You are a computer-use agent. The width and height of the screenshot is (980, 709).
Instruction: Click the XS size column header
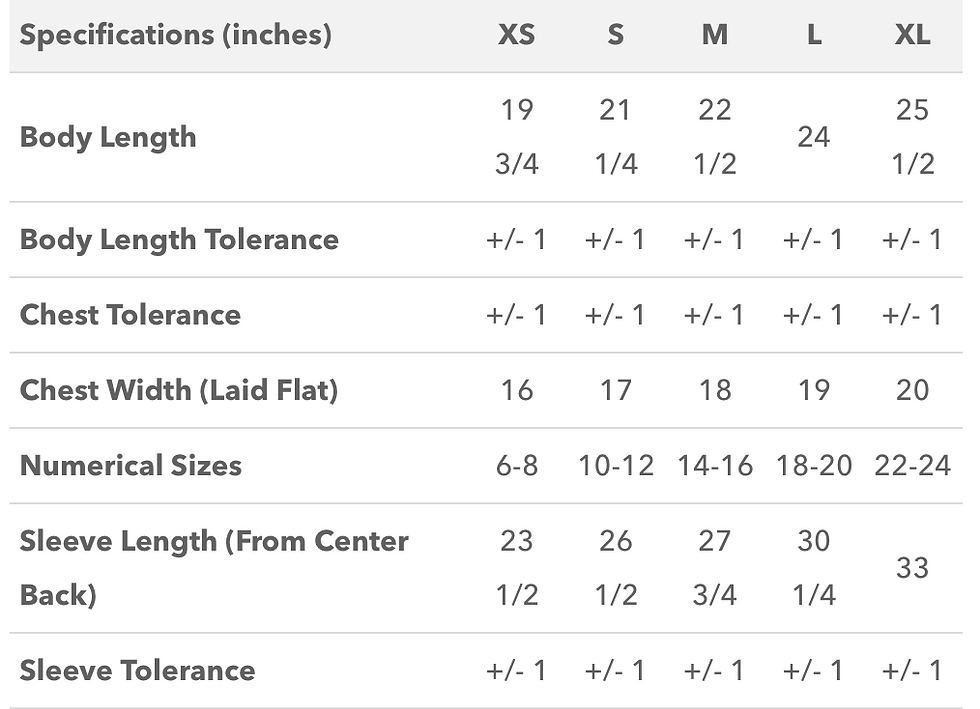click(516, 35)
